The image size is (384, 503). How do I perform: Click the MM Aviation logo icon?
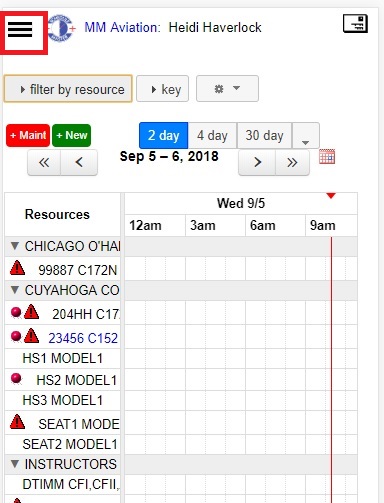(x=62, y=29)
